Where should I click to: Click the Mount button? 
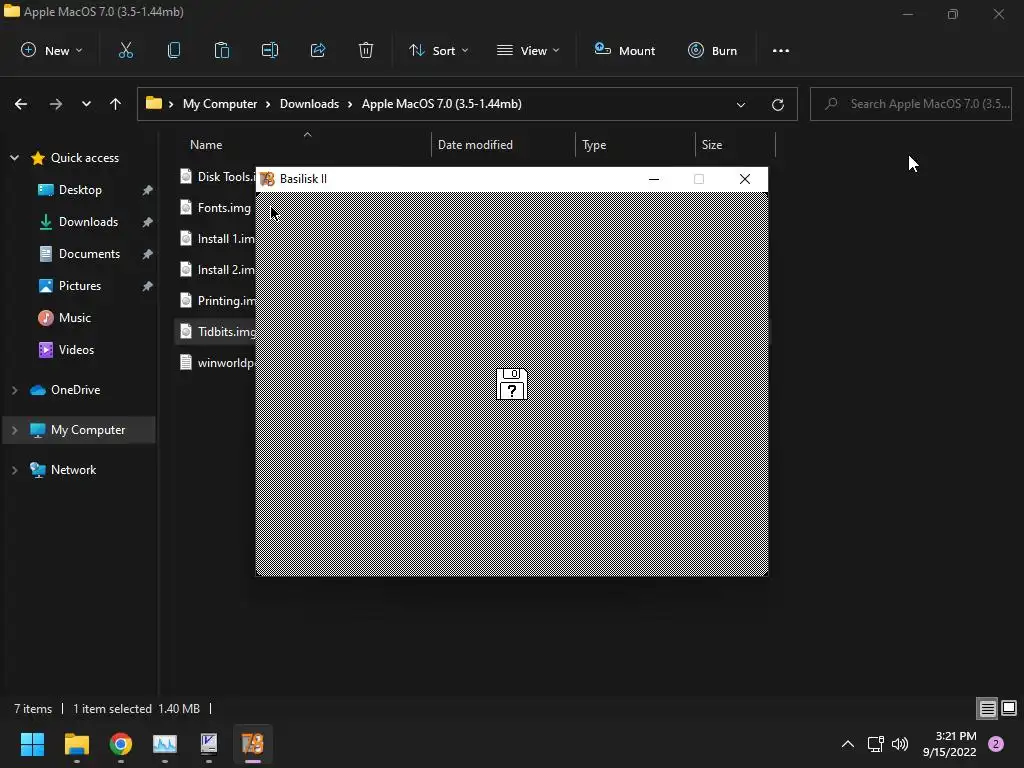624,50
